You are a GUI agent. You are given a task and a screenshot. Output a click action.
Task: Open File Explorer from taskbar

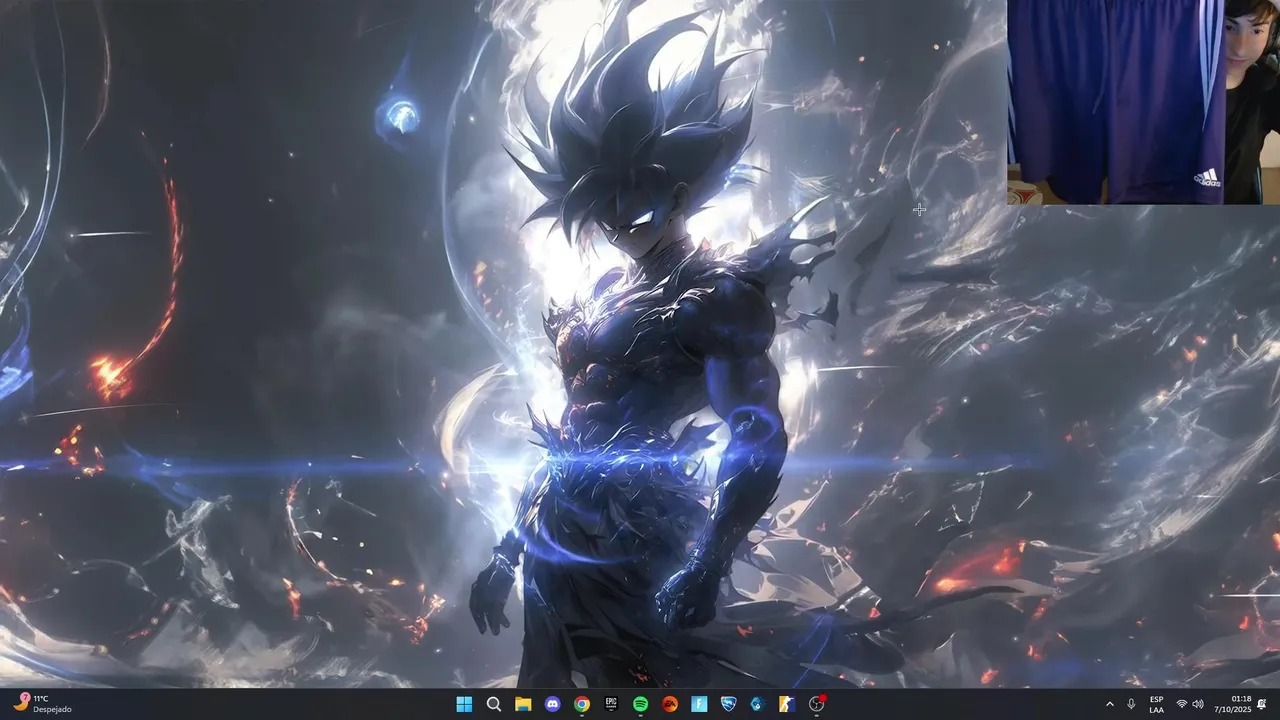[523, 704]
